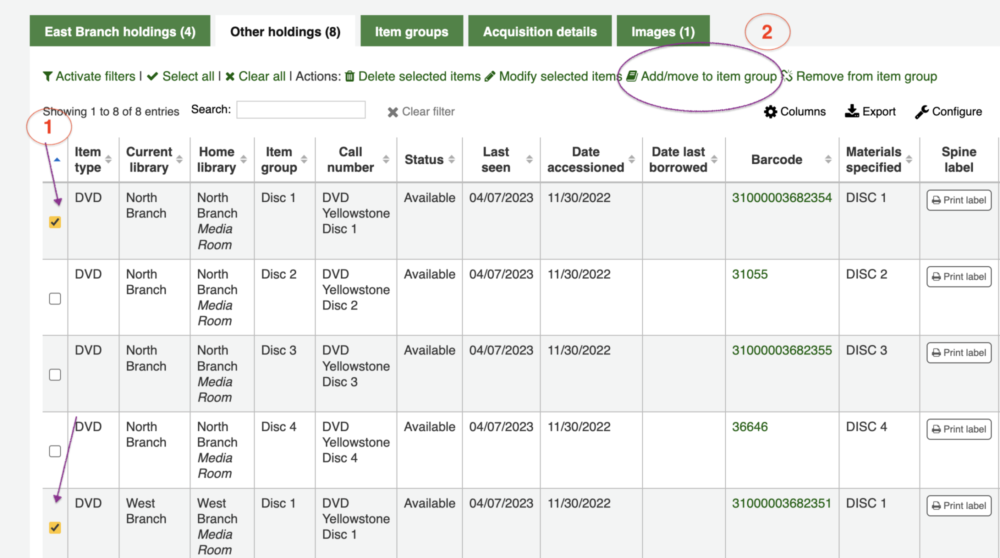Sort by the Barcode column header

777,160
